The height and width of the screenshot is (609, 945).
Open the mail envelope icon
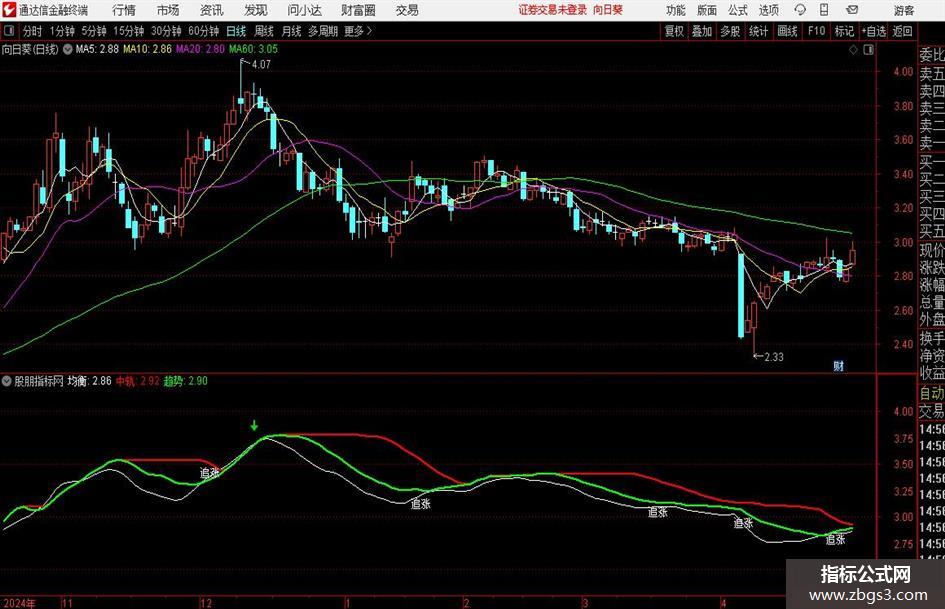pyautogui.click(x=852, y=10)
